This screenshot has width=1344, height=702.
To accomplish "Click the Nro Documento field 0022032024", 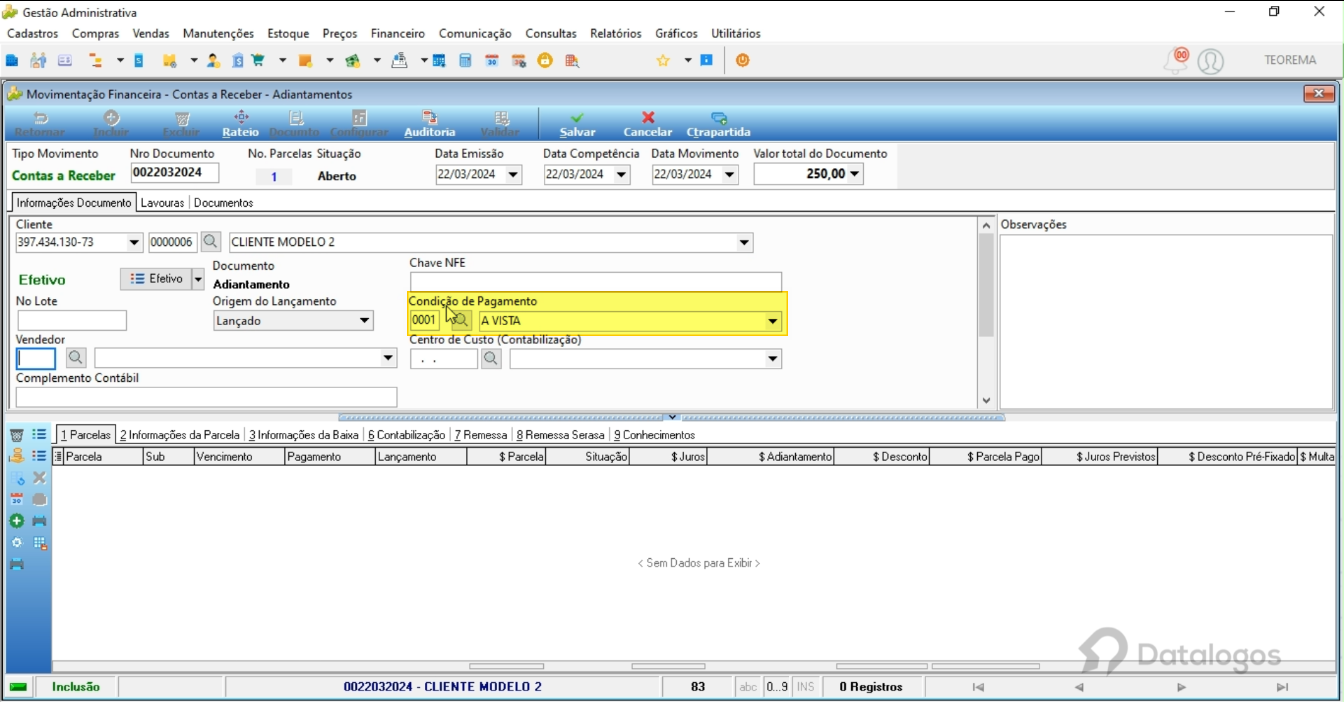I will click(174, 173).
